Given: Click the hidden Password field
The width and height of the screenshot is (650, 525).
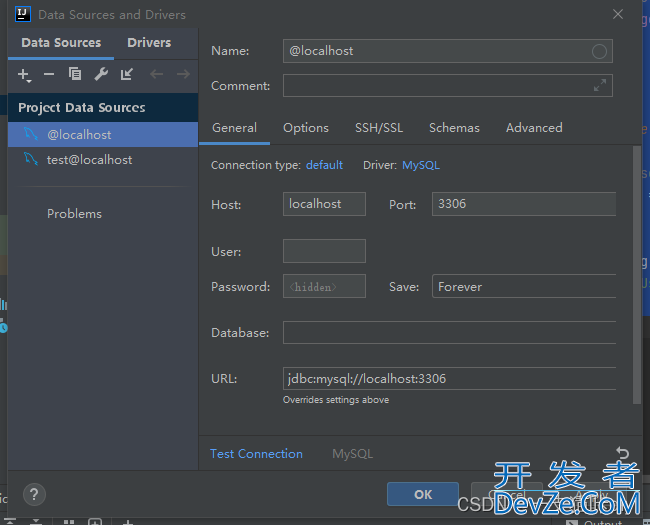Looking at the screenshot, I should coord(324,286).
